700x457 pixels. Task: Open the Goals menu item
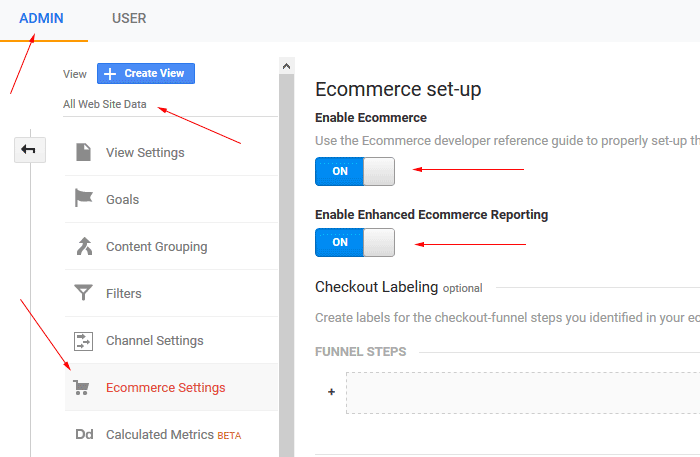[171, 199]
